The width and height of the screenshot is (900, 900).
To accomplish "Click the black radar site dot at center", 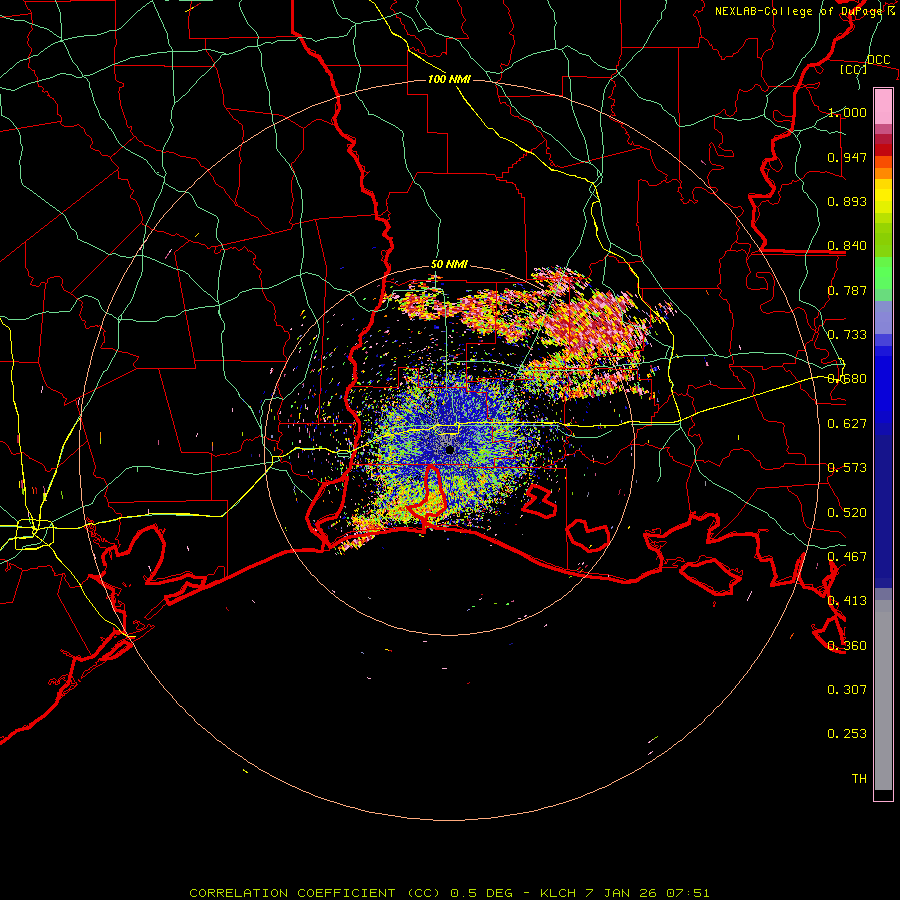I will 450,450.
